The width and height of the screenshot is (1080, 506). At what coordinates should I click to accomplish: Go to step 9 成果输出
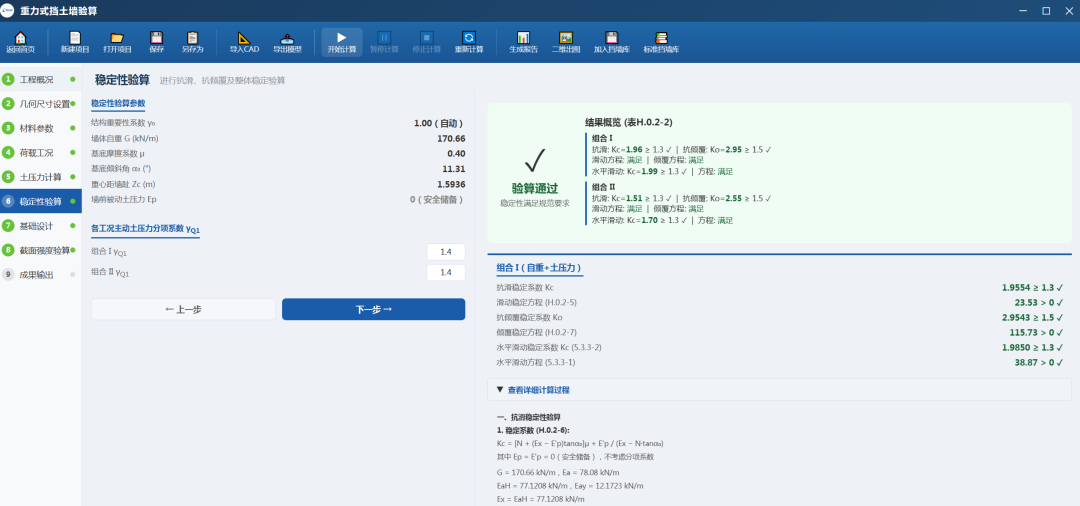coord(41,275)
